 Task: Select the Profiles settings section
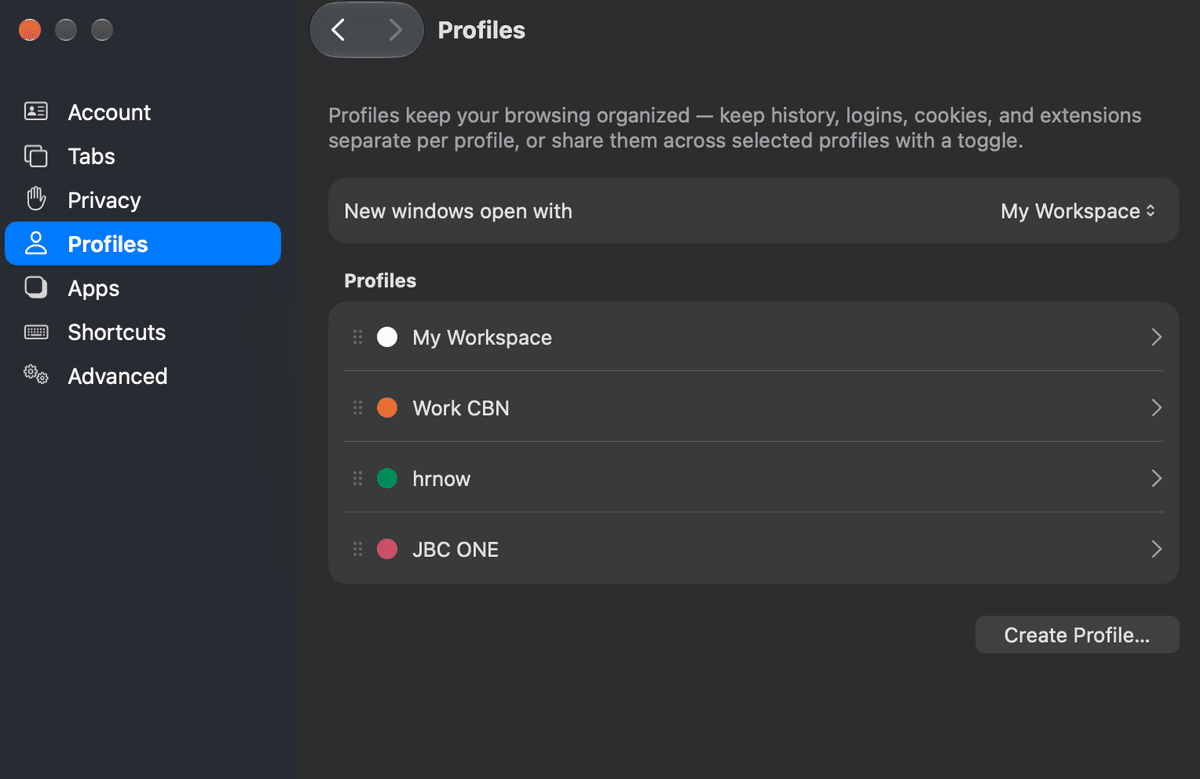143,244
